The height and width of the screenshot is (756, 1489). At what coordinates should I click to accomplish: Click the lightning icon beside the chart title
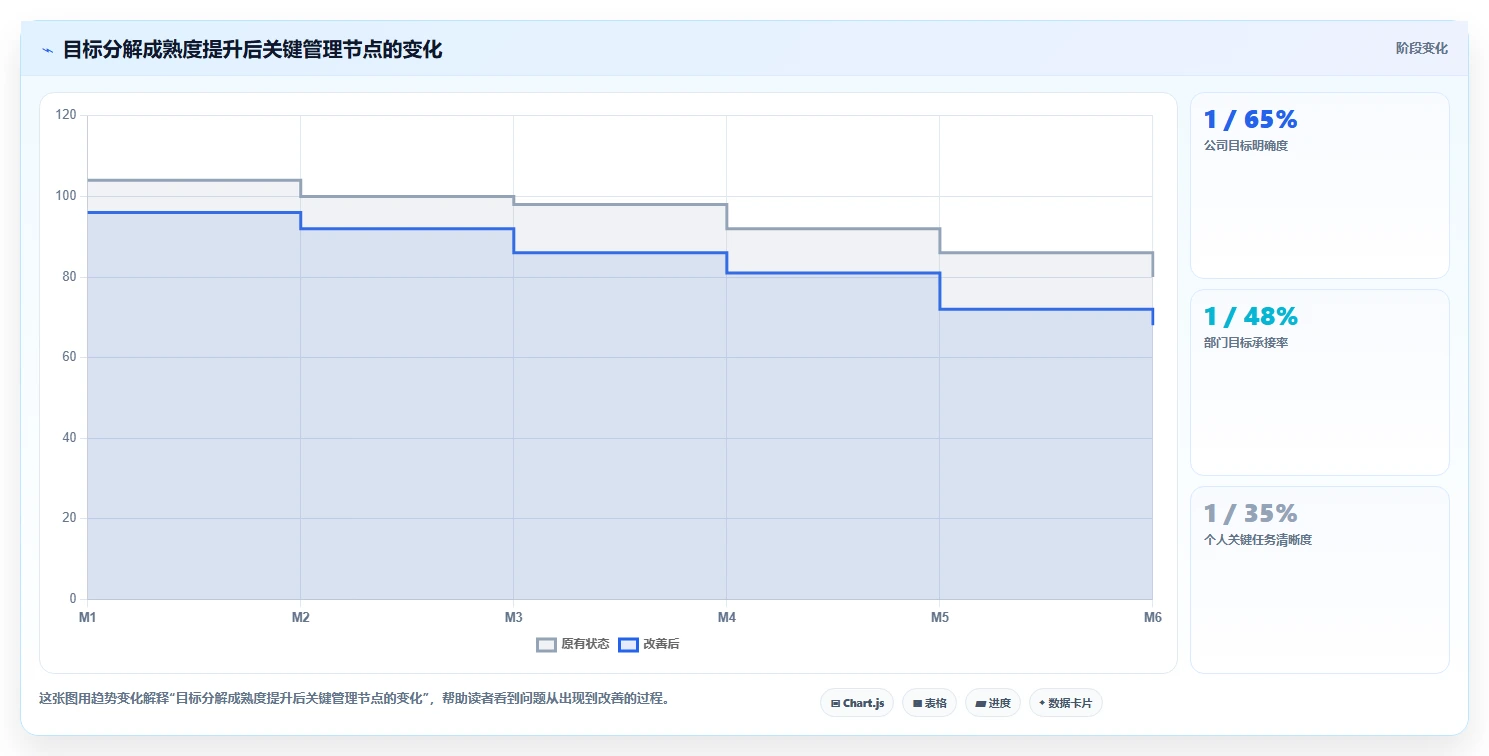47,50
